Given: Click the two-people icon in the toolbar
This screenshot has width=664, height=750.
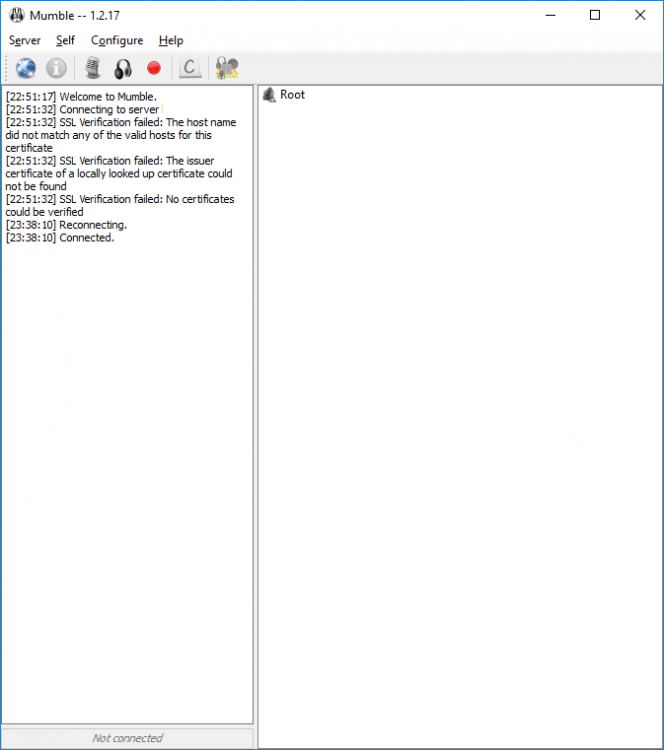Looking at the screenshot, I should click(x=227, y=68).
